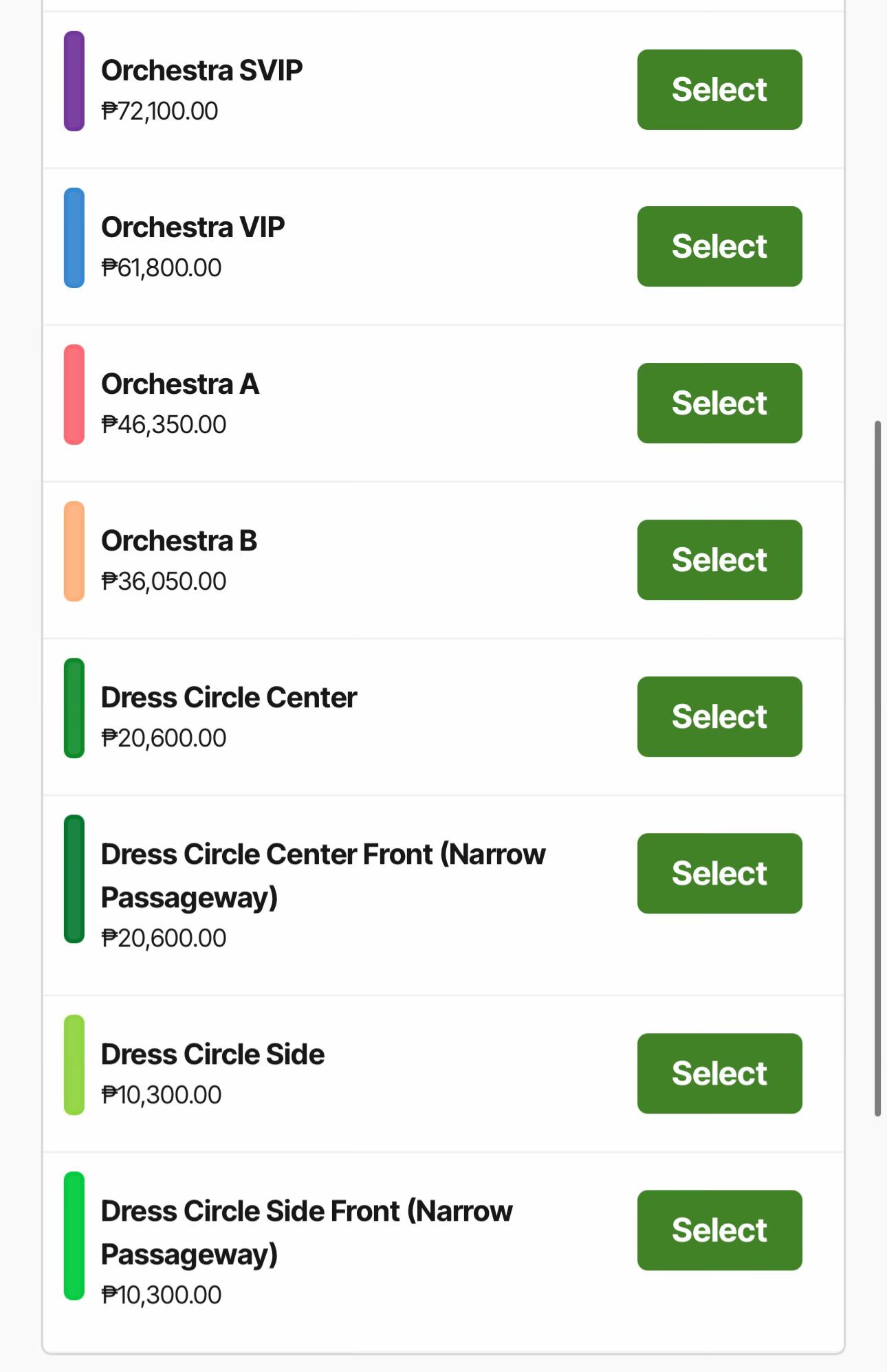Select Orchestra A ticket
The height and width of the screenshot is (1372, 887).
(x=719, y=403)
